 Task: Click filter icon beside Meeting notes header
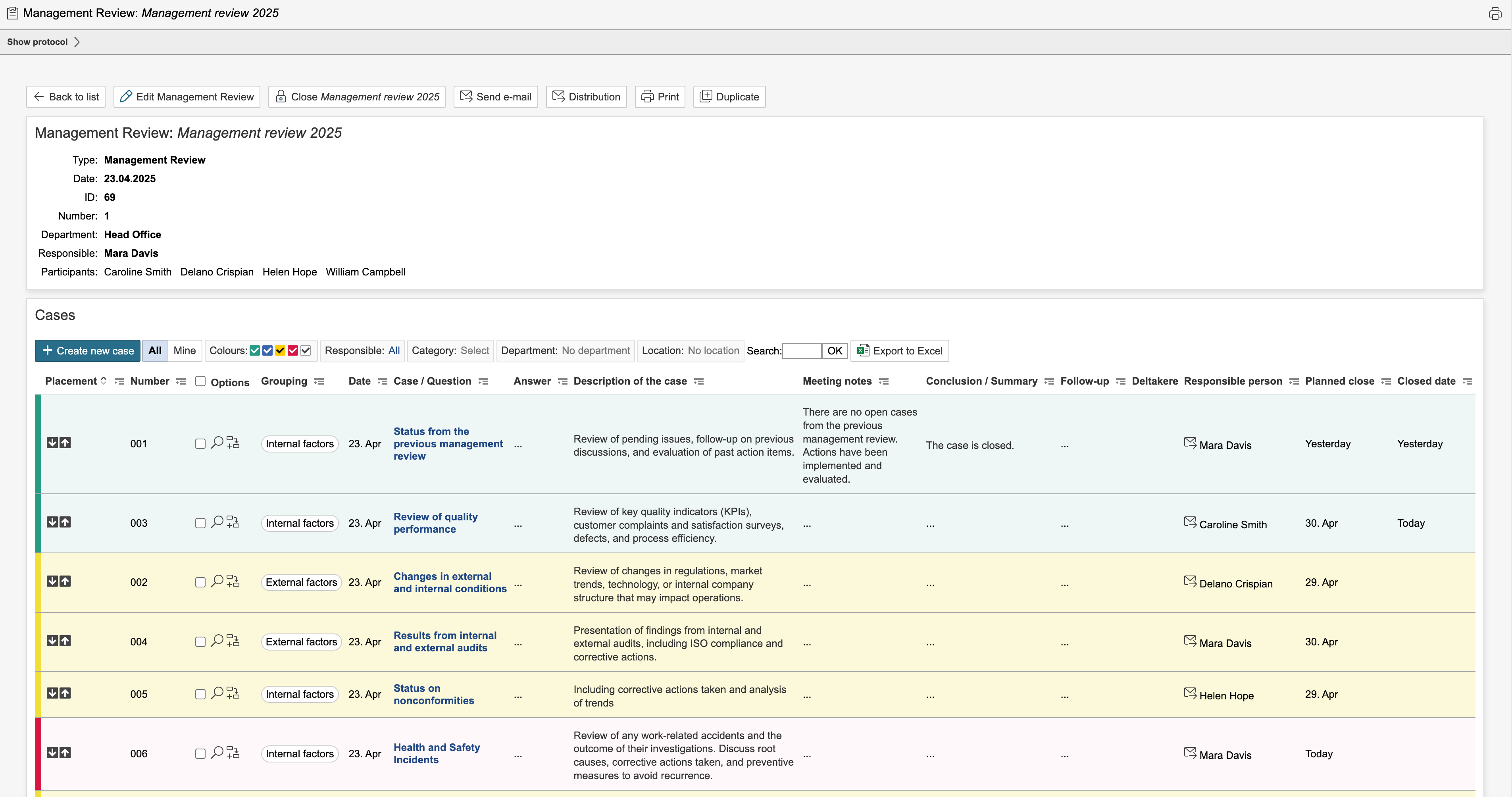pyautogui.click(x=884, y=381)
